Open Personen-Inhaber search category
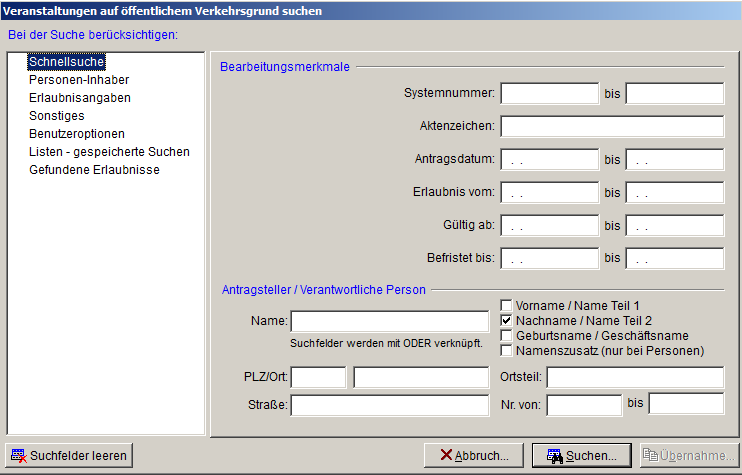 tap(78, 80)
